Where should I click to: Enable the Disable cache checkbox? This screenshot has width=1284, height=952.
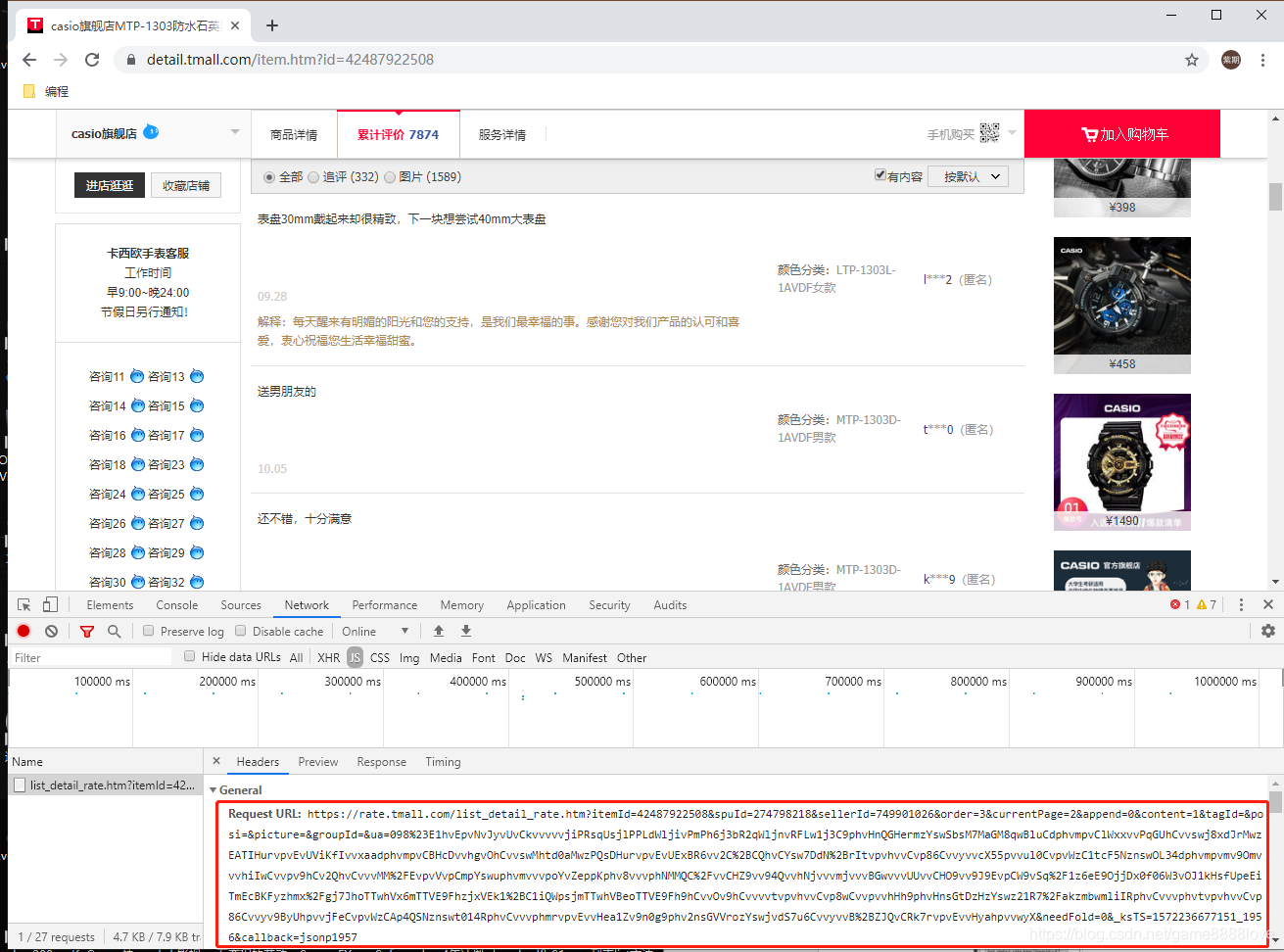[240, 631]
